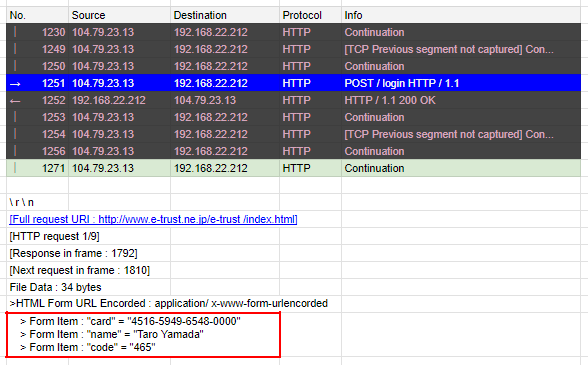
Task: Select packet 1249 TCP Previous segment row
Action: coord(293,49)
